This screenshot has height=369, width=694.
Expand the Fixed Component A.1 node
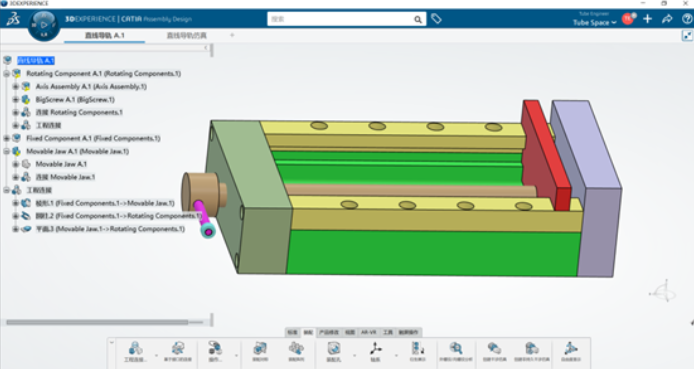[7, 138]
